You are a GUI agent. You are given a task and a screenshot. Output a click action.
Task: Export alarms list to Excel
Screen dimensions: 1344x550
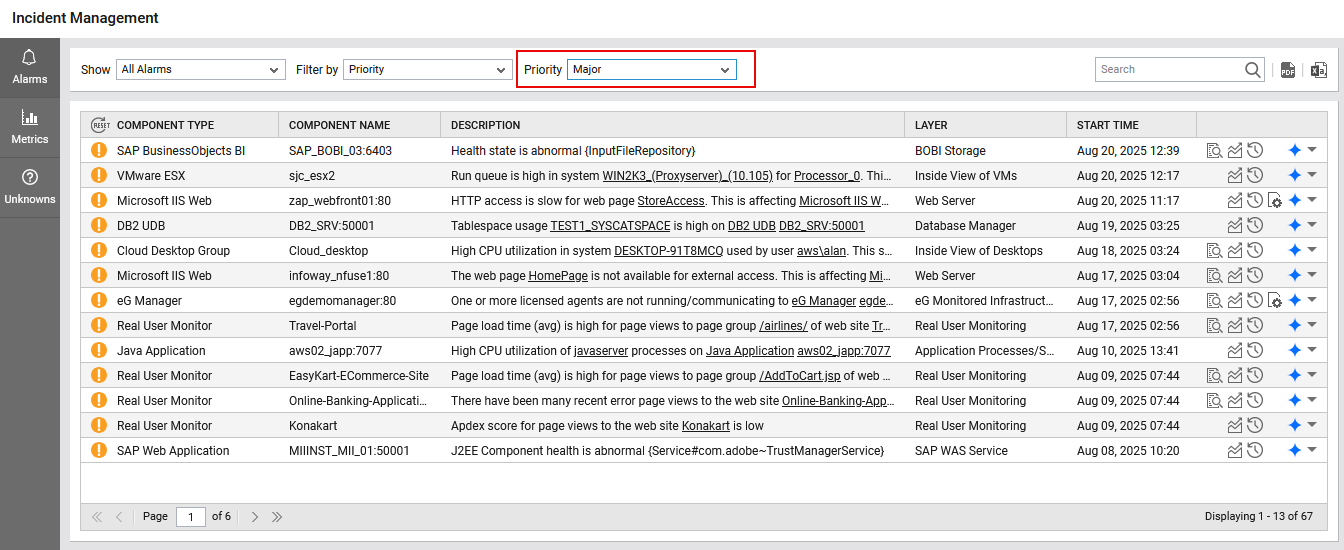1318,70
